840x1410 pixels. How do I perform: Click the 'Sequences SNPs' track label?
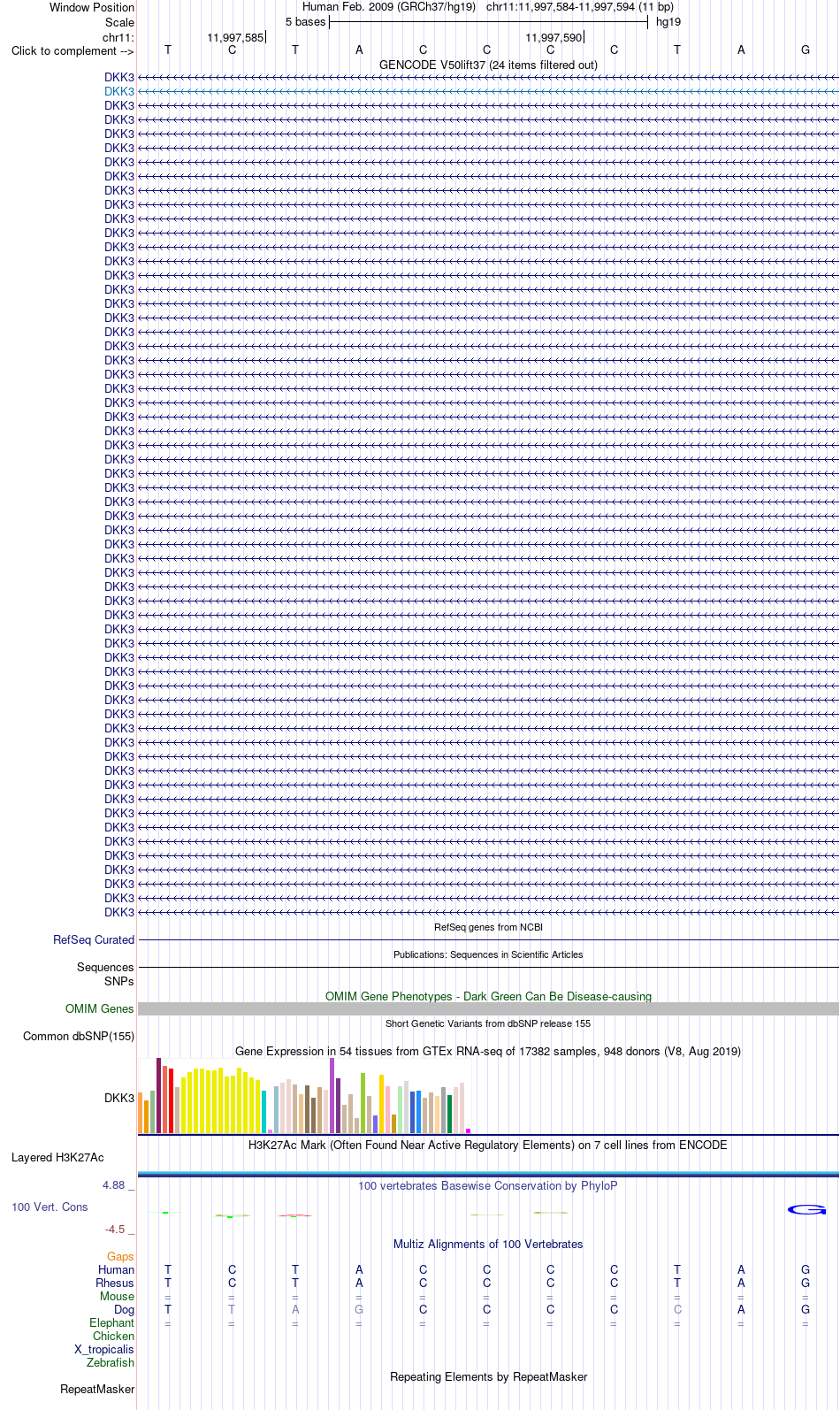point(105,974)
